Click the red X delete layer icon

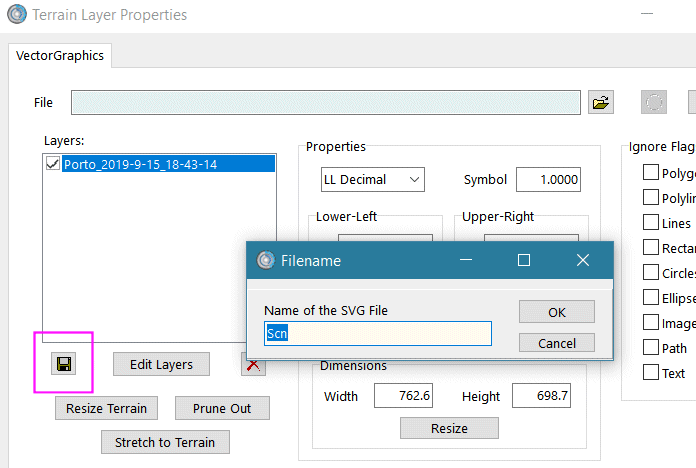[254, 365]
